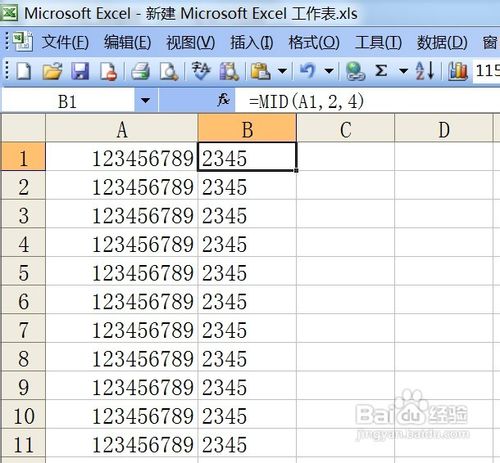Select row 11 by its row header
This screenshot has width=500, height=463.
coord(23,444)
